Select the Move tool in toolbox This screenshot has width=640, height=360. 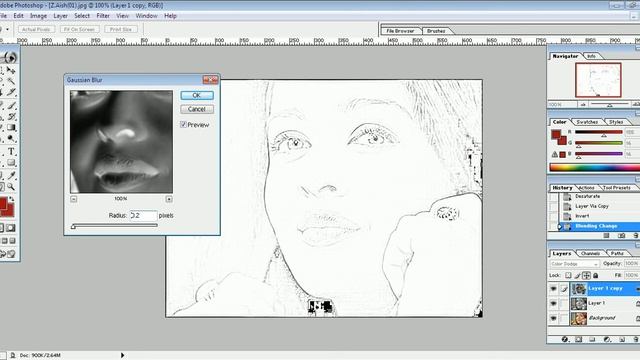[11, 71]
